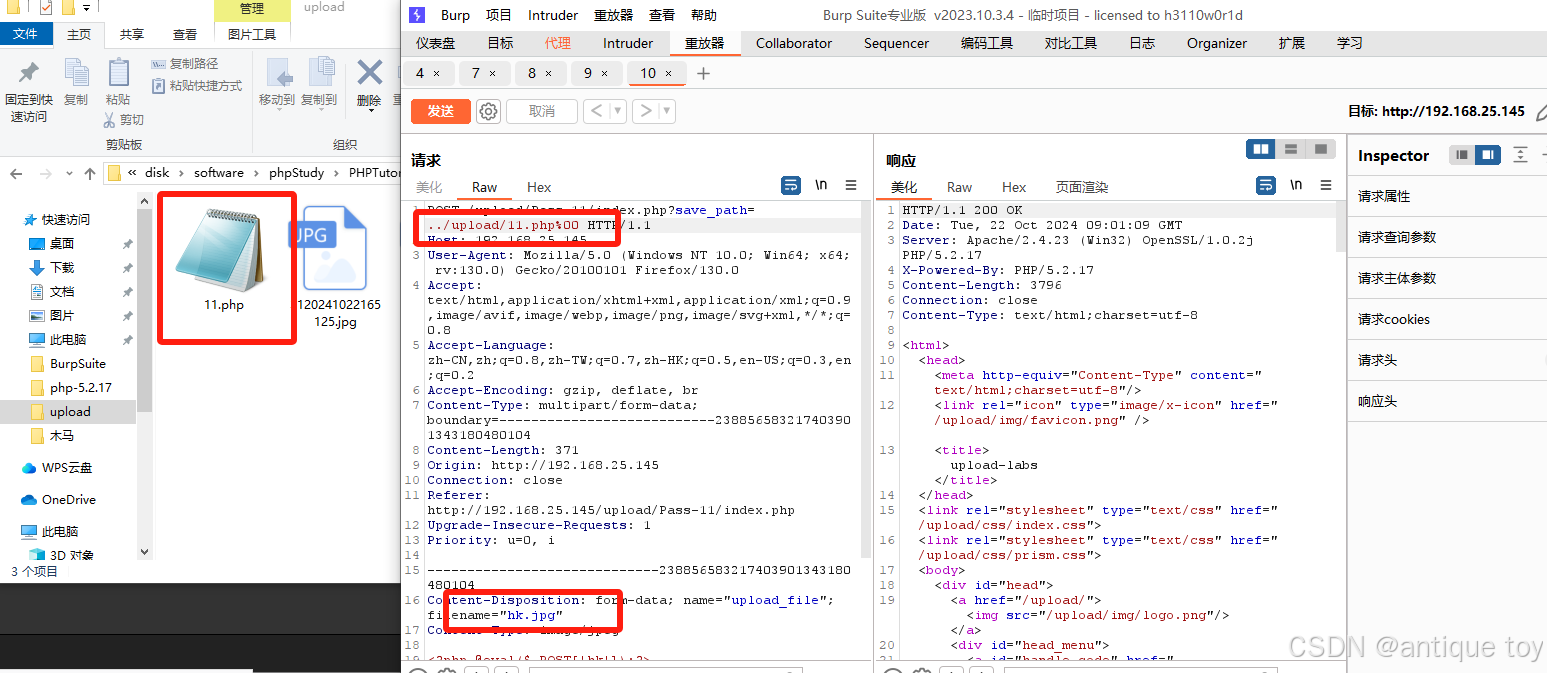Open response panel hamburger menu

point(1326,185)
